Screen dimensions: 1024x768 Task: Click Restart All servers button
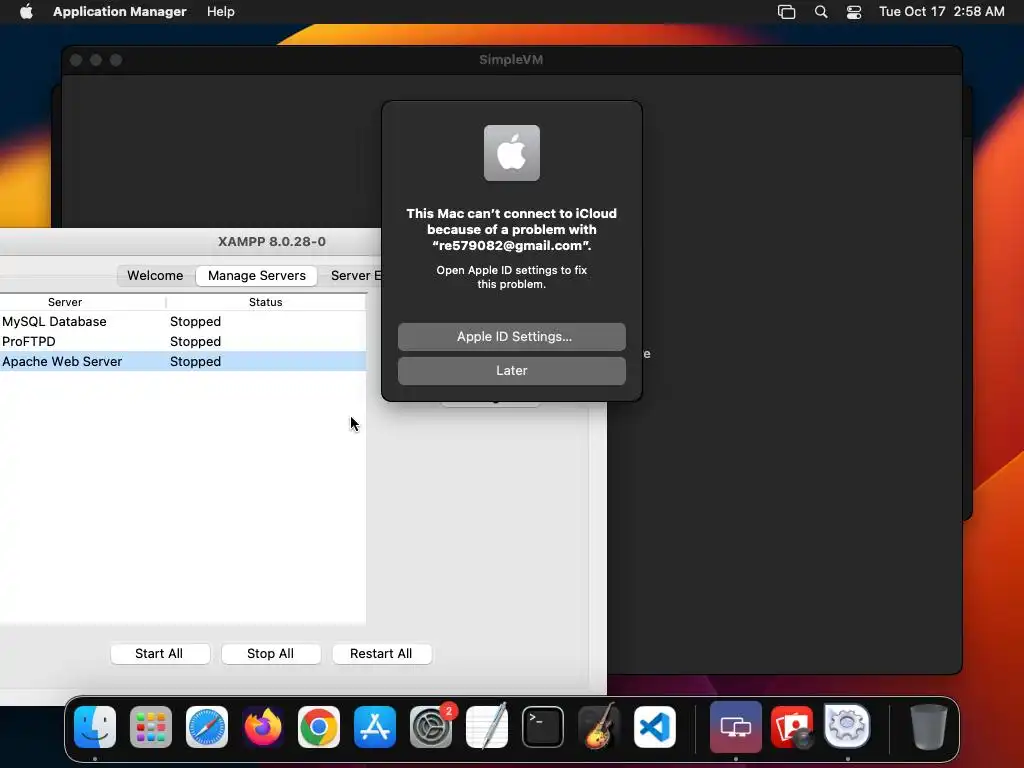tap(381, 654)
